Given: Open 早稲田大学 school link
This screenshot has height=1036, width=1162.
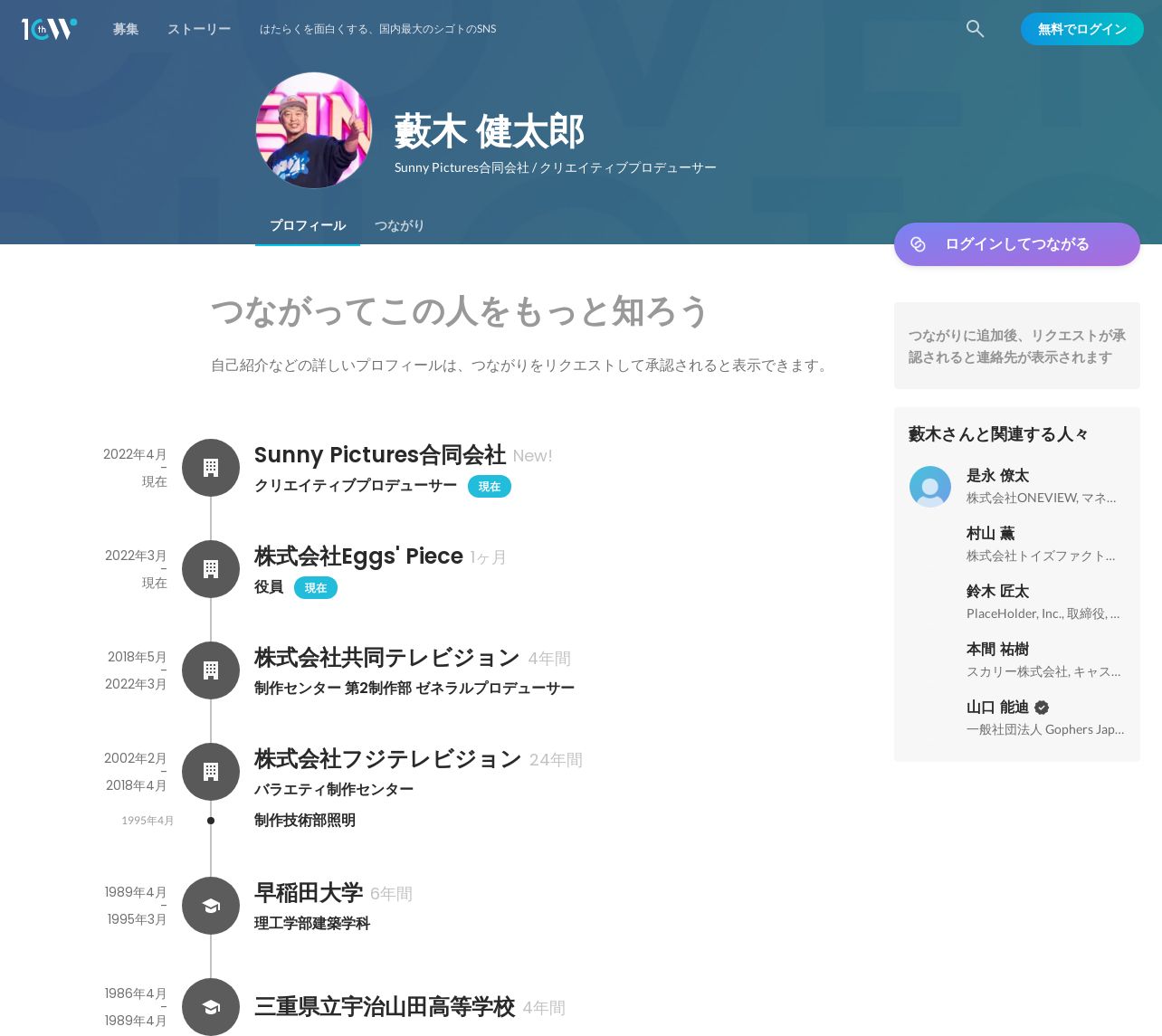Looking at the screenshot, I should pyautogui.click(x=309, y=893).
